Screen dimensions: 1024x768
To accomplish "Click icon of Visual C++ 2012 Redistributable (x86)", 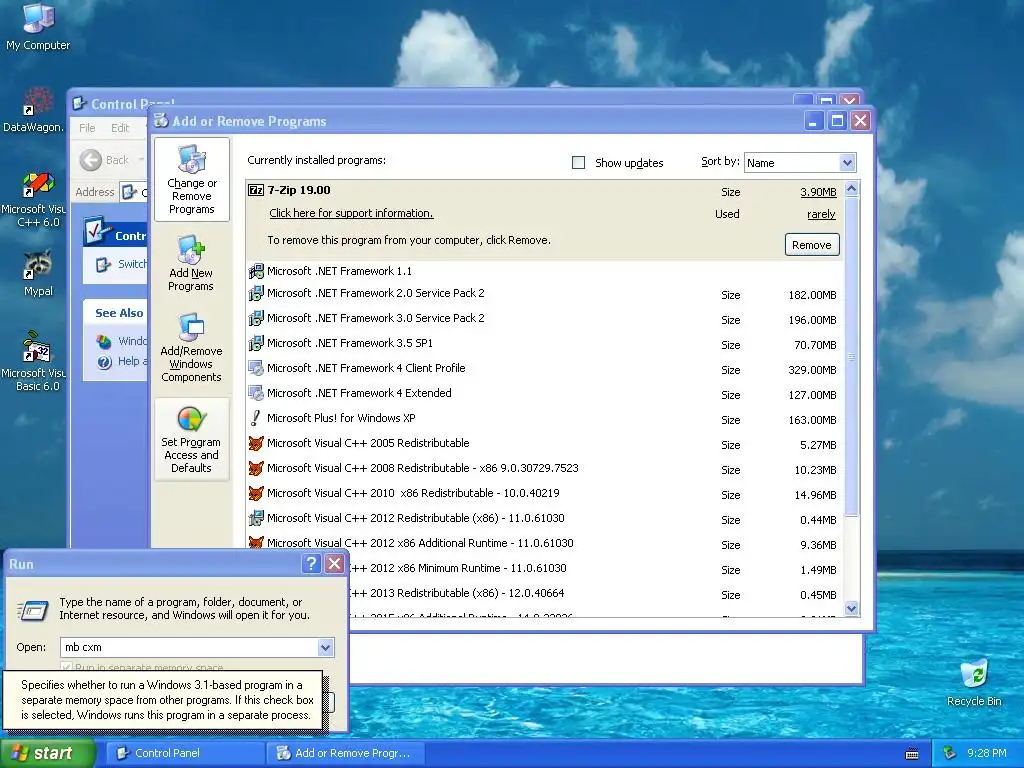I will tap(256, 519).
